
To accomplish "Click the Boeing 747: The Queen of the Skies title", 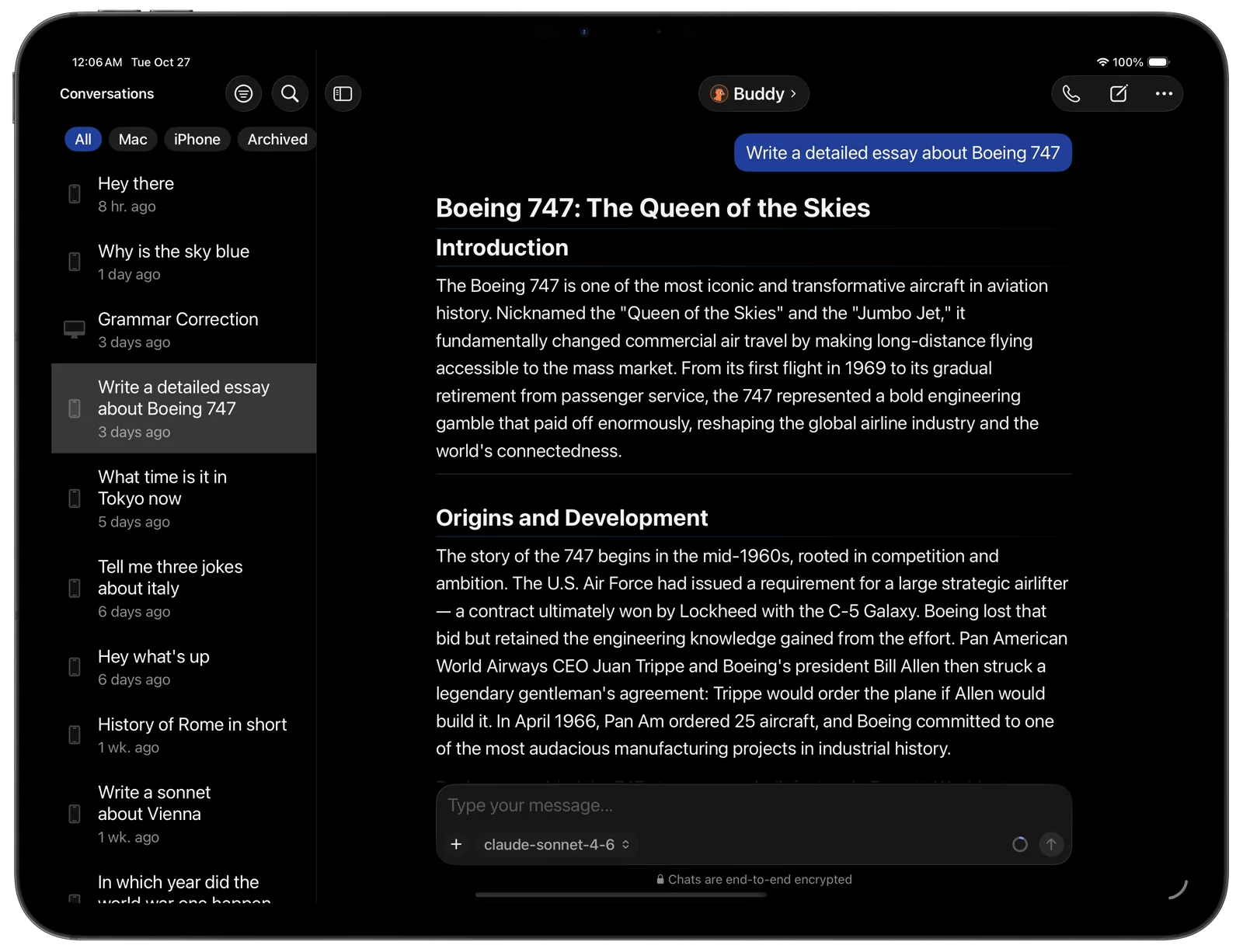I will click(653, 208).
